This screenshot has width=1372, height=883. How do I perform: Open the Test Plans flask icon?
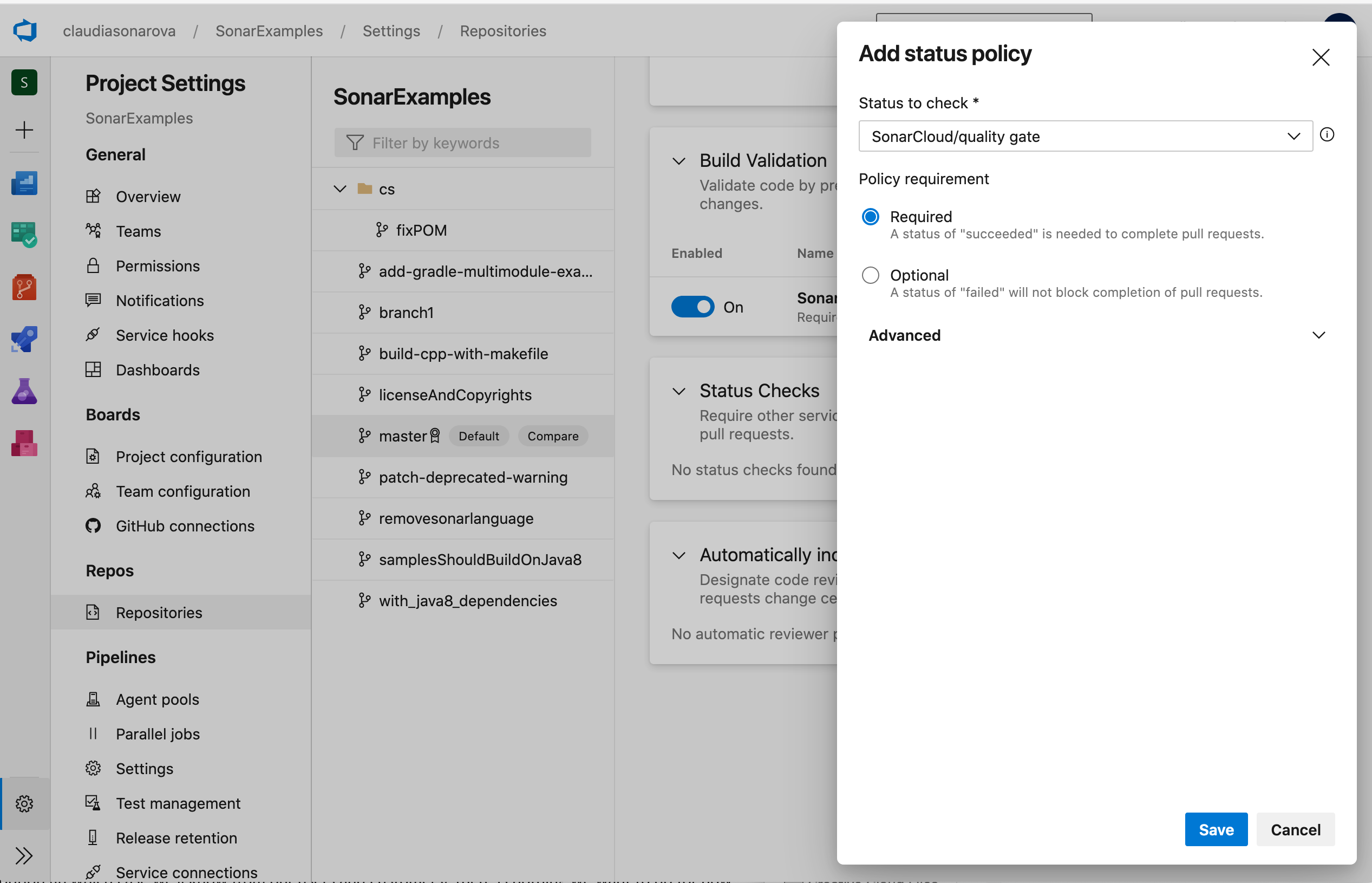24,391
